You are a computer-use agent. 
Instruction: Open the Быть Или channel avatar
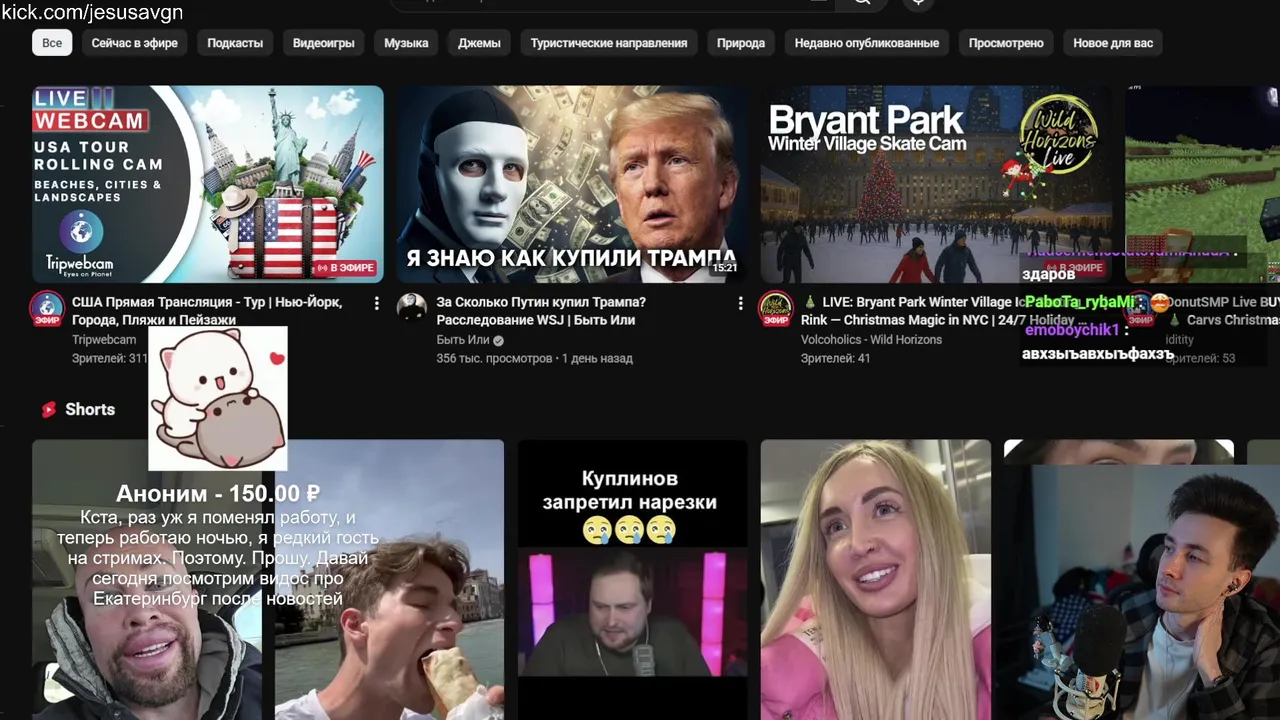point(412,307)
